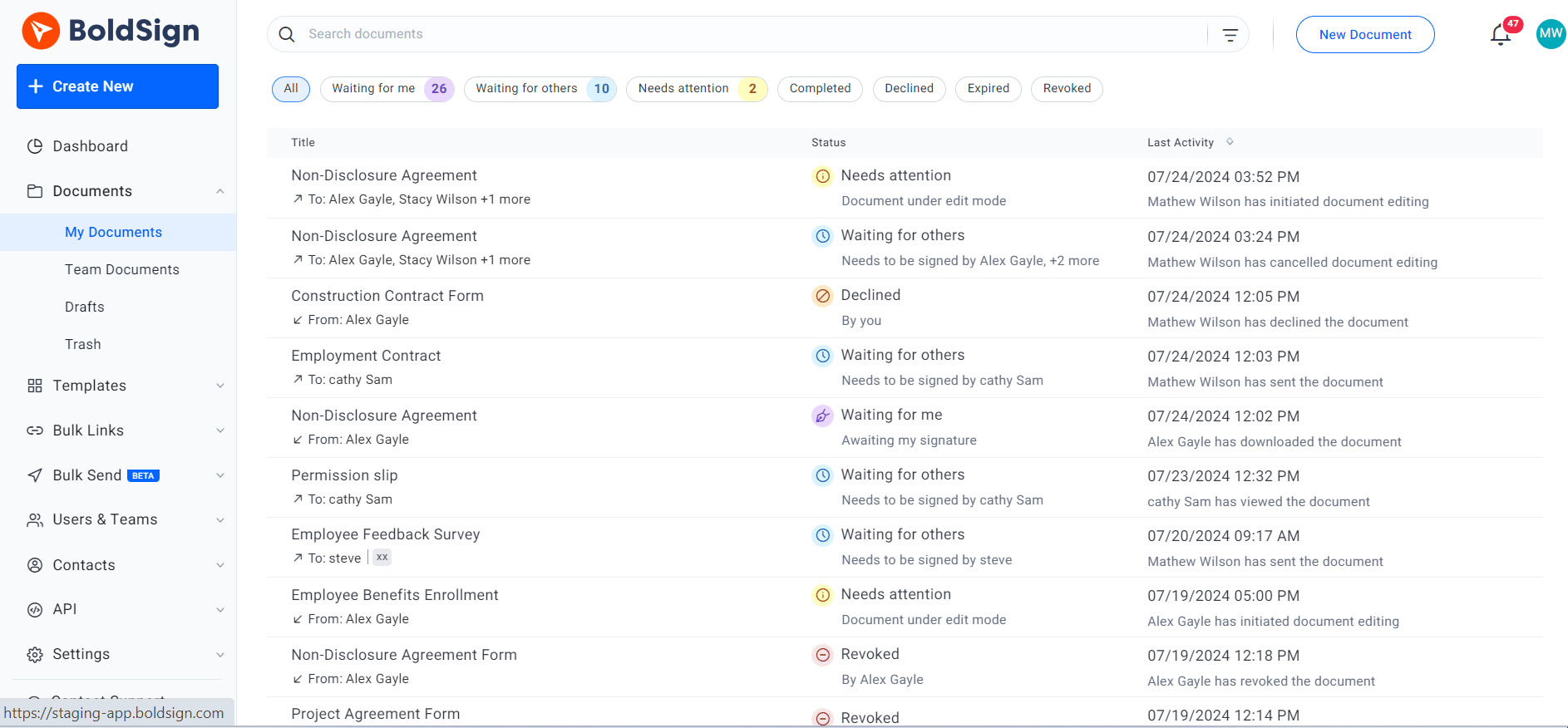Click the Status column header

point(829,143)
